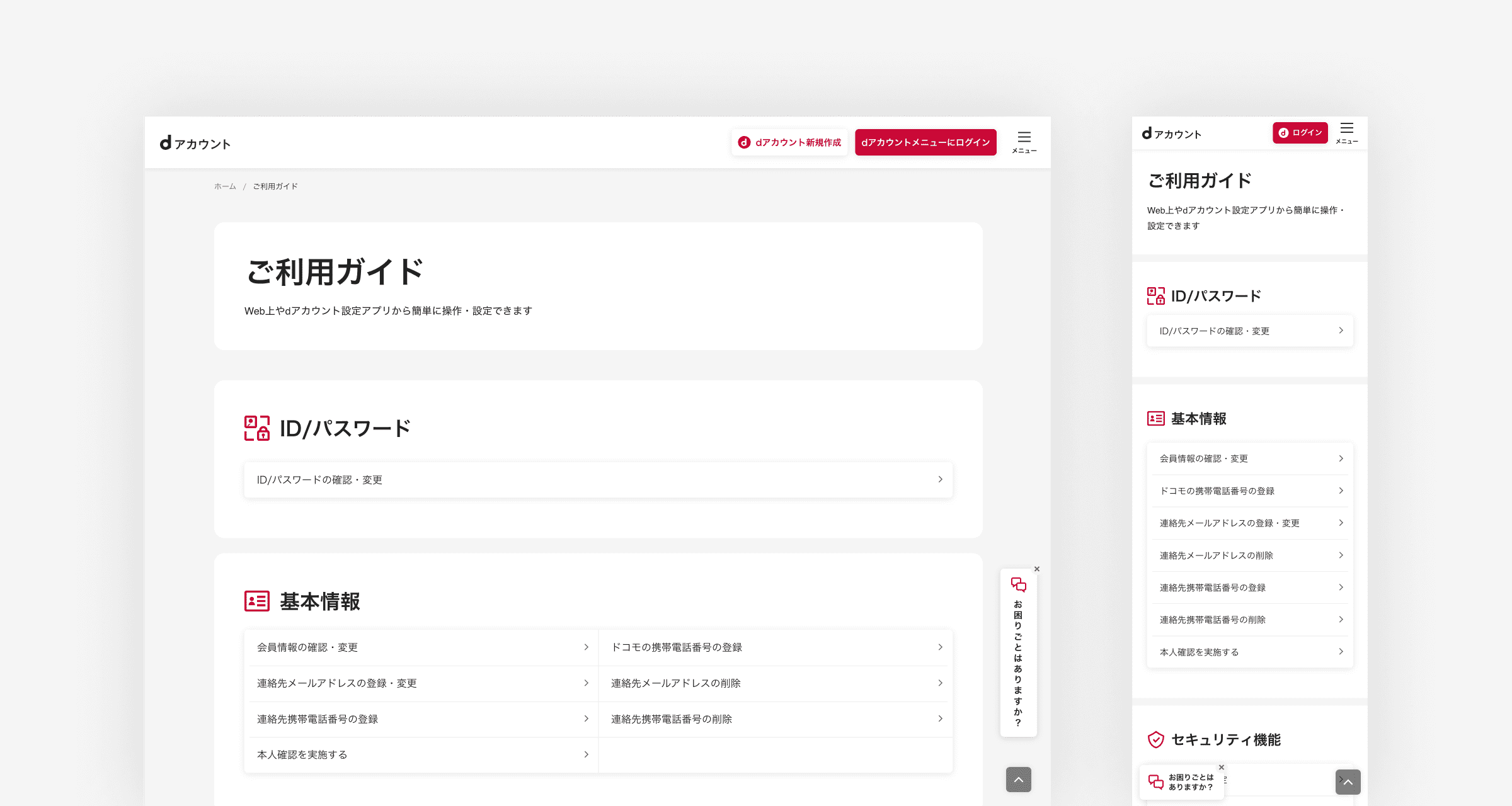The height and width of the screenshot is (806, 1512).
Task: Open 連絡先携帯電話番号の登録 in desktop view
Action: pos(421,719)
